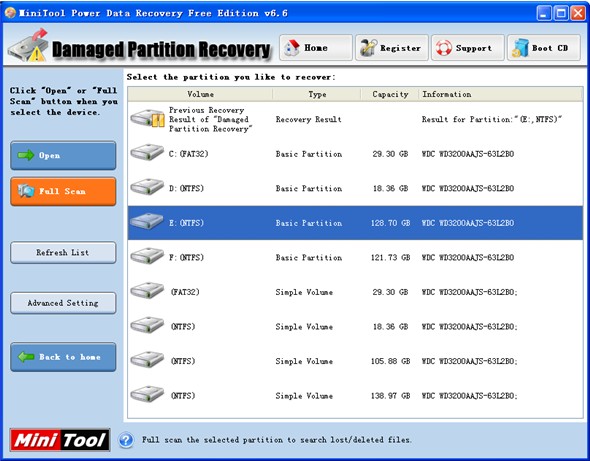
Task: Click the Home house icon
Action: tap(291, 48)
